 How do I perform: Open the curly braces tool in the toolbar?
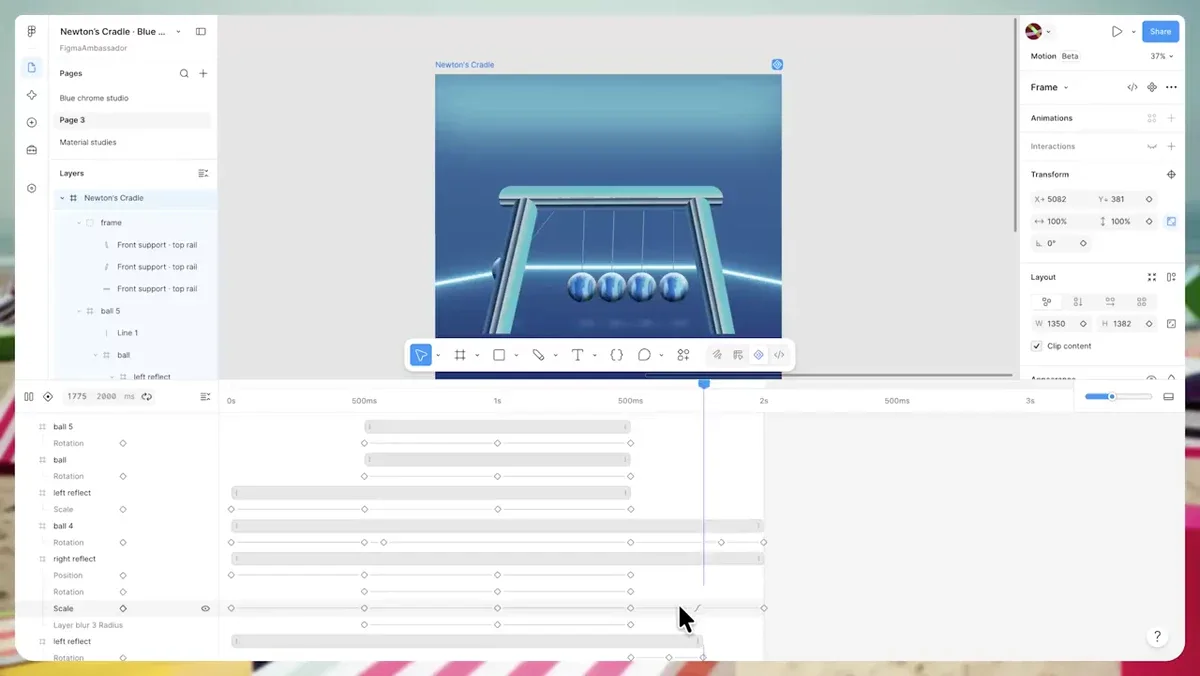pyautogui.click(x=616, y=355)
